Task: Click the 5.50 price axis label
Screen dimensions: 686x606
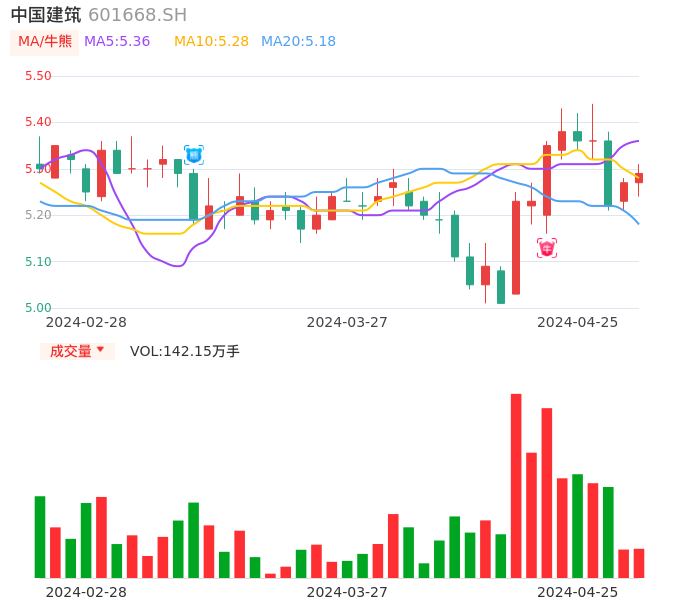Action: coord(38,76)
